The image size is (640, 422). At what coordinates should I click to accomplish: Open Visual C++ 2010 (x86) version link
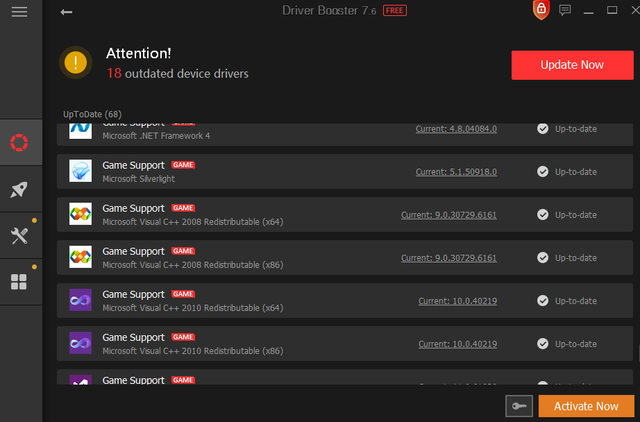pos(458,344)
